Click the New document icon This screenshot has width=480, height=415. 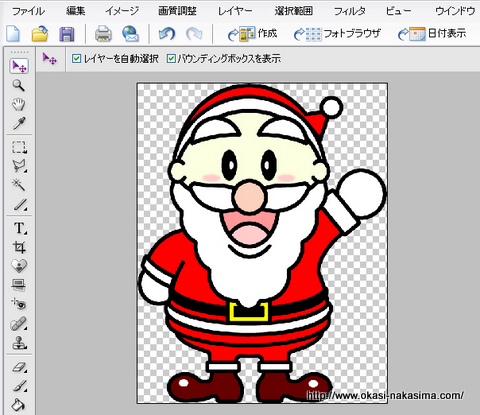click(13, 34)
